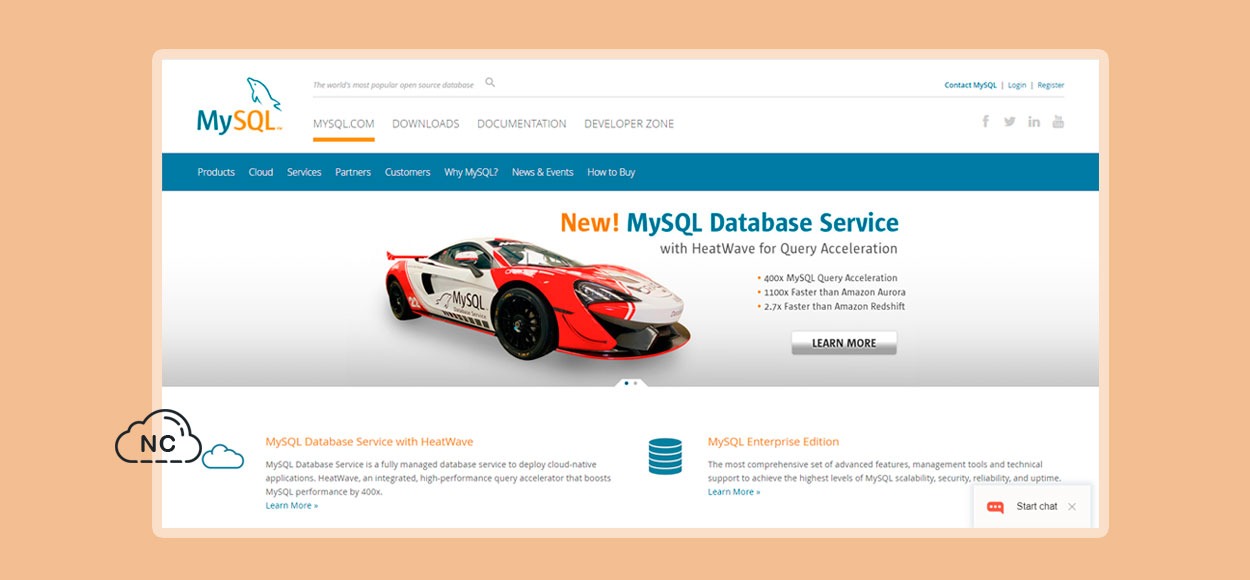This screenshot has height=580, width=1250.
Task: Click "1100x Faster than Amazon Aurora" bullet
Action: point(832,292)
